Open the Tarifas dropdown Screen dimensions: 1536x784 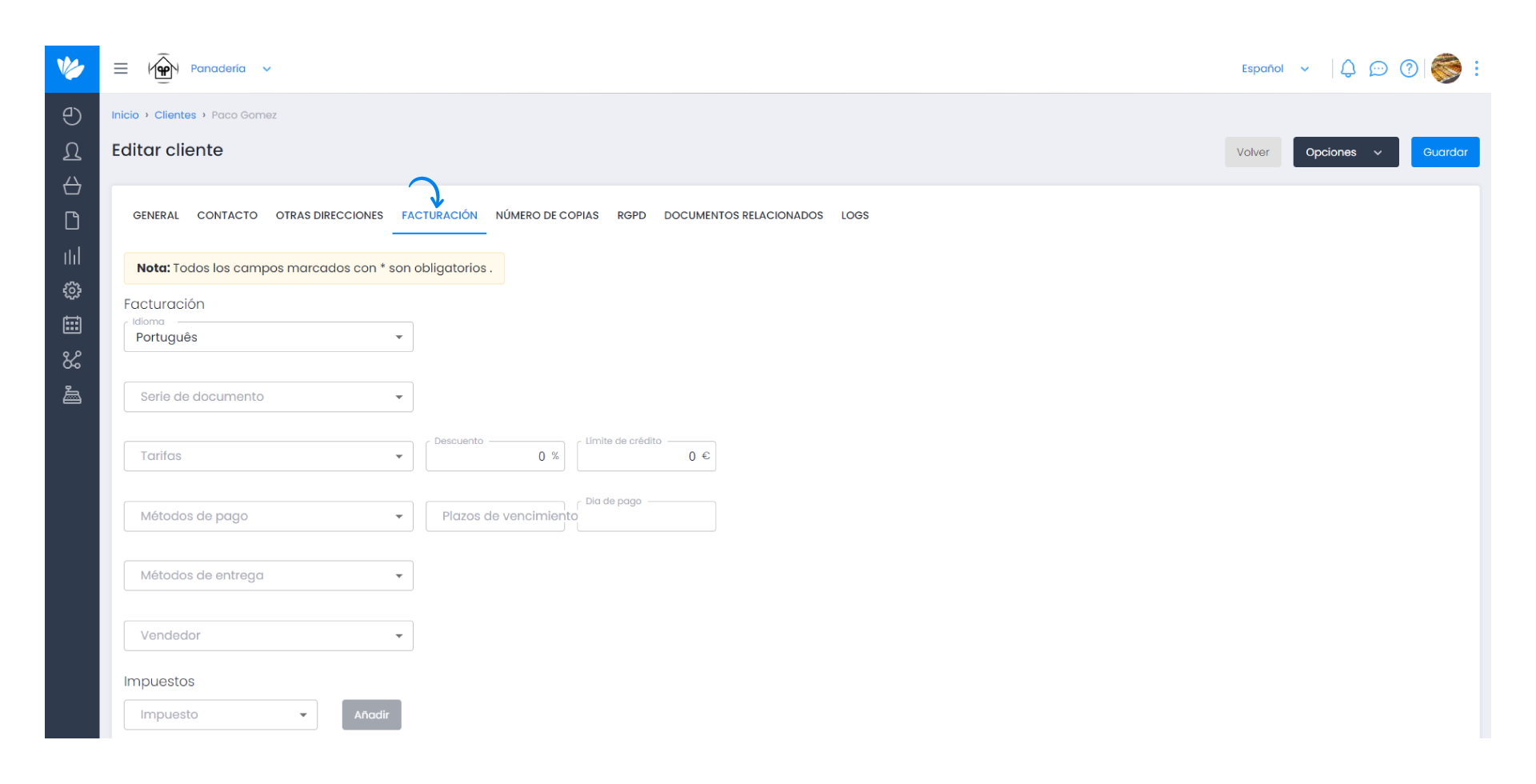coord(269,456)
